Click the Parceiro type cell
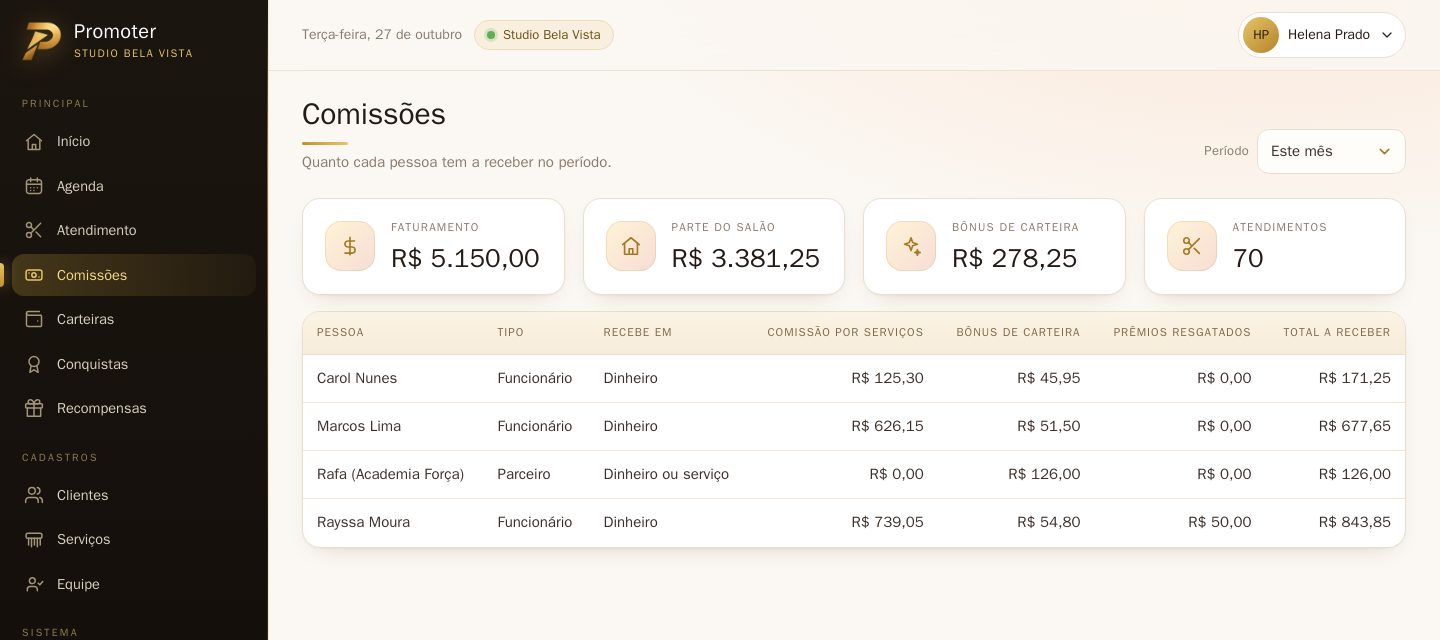 click(524, 474)
